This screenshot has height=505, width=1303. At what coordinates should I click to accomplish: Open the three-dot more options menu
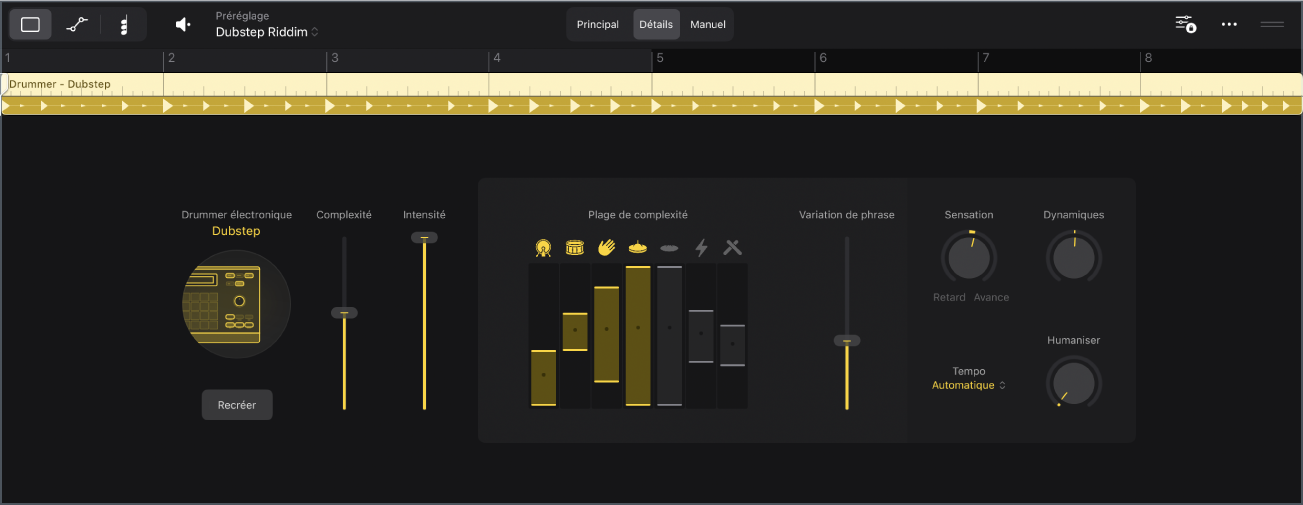pos(1229,24)
